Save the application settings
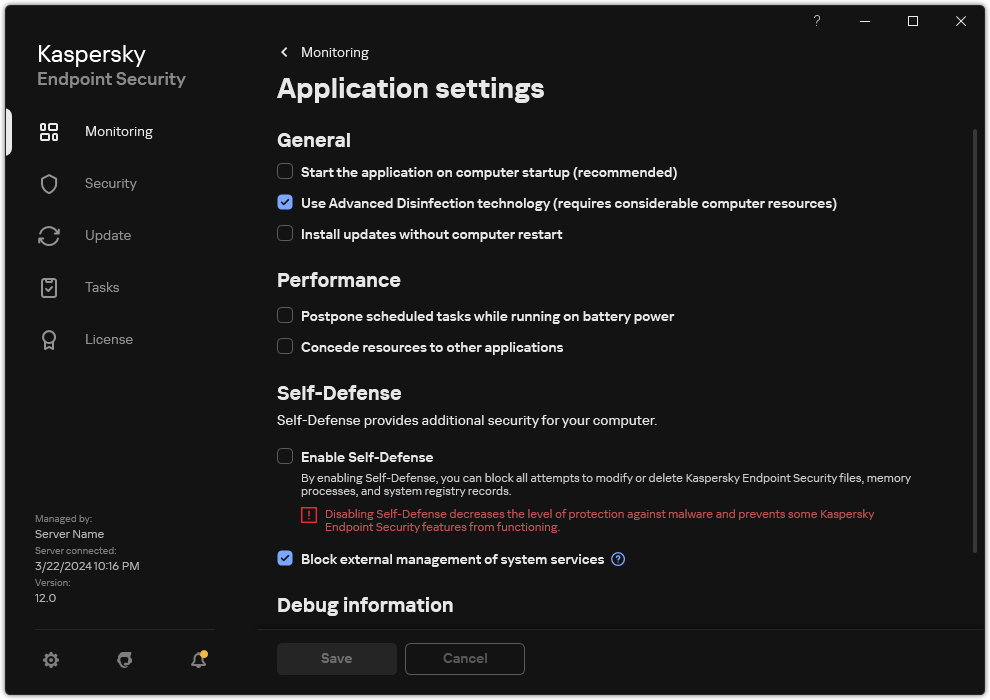Viewport: 990px width, 700px height. (x=336, y=659)
